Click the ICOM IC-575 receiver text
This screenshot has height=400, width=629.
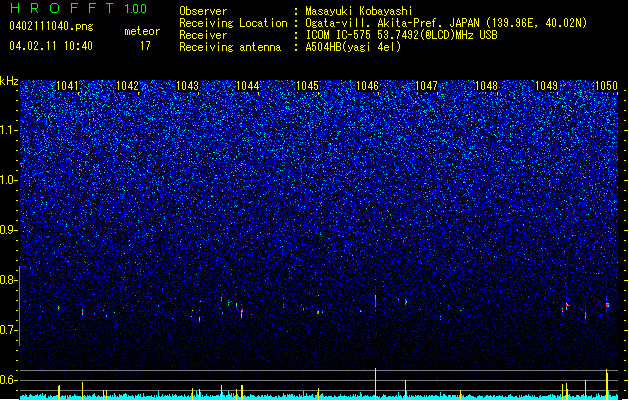click(x=401, y=35)
